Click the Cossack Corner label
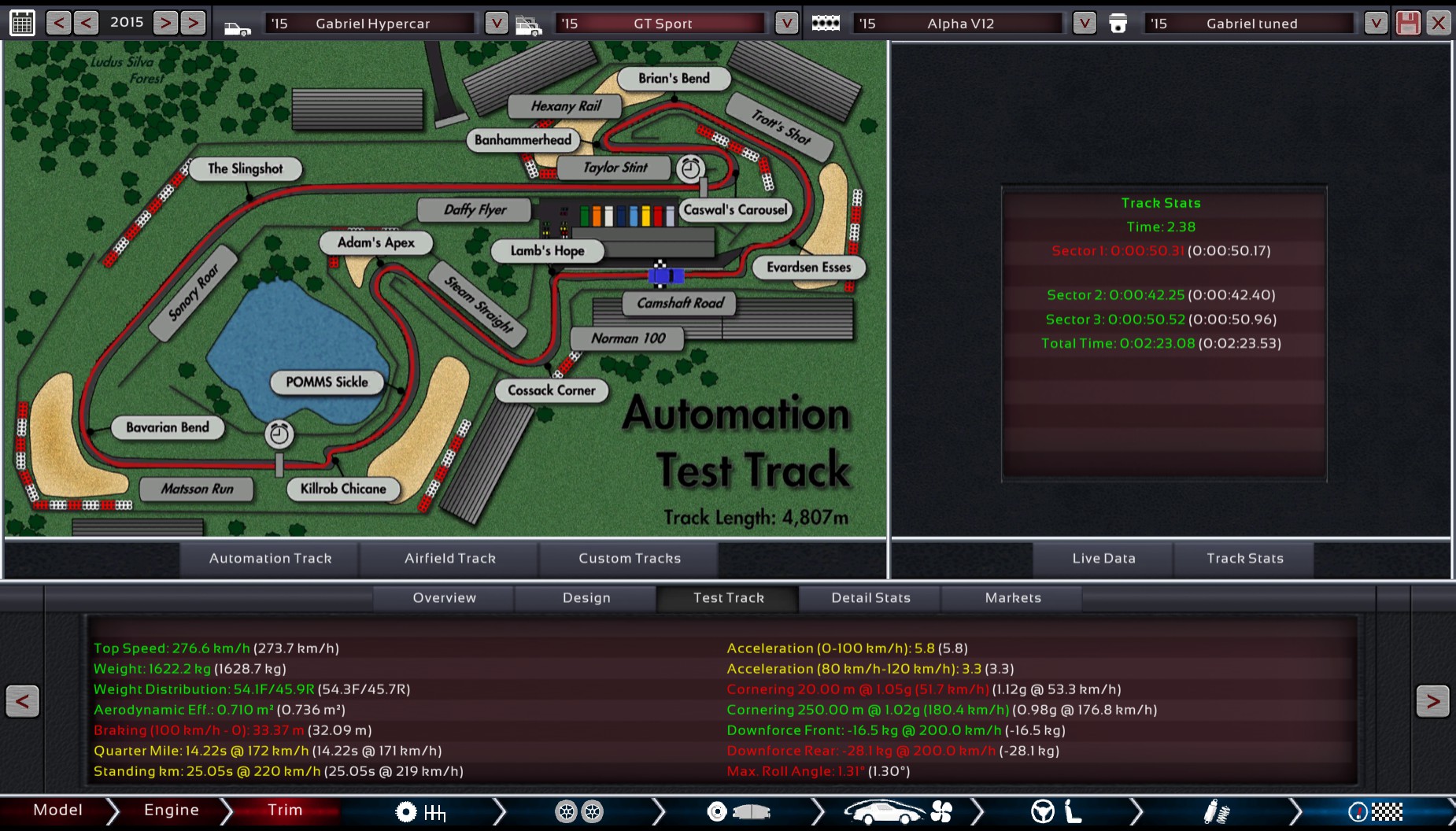 [551, 390]
